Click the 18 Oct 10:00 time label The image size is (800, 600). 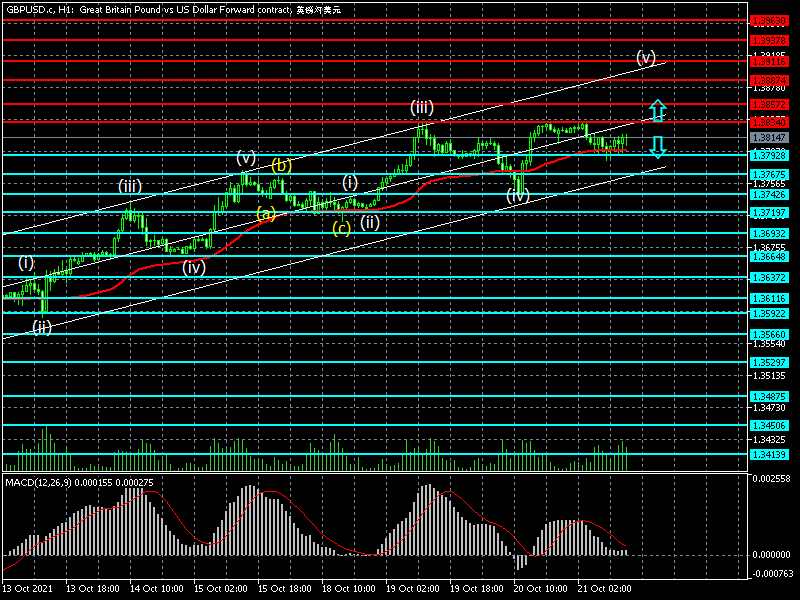(x=348, y=590)
